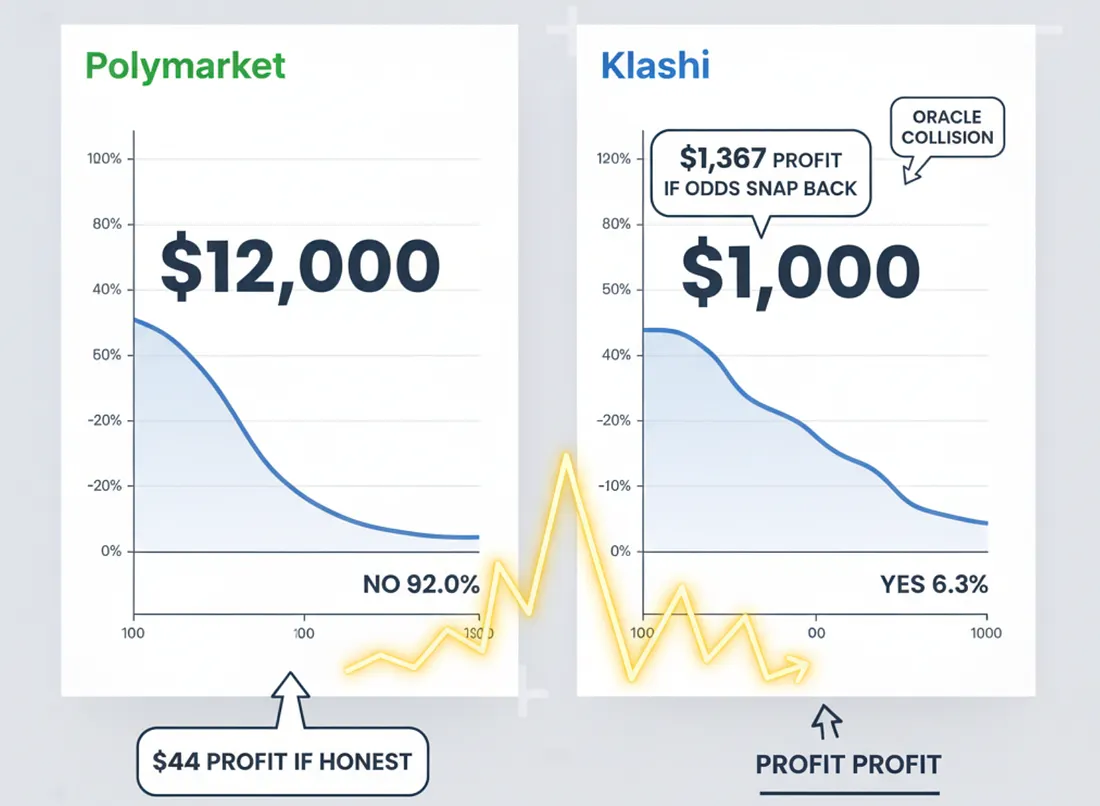
Task: Click the YES 6.3% label
Action: pos(934,585)
